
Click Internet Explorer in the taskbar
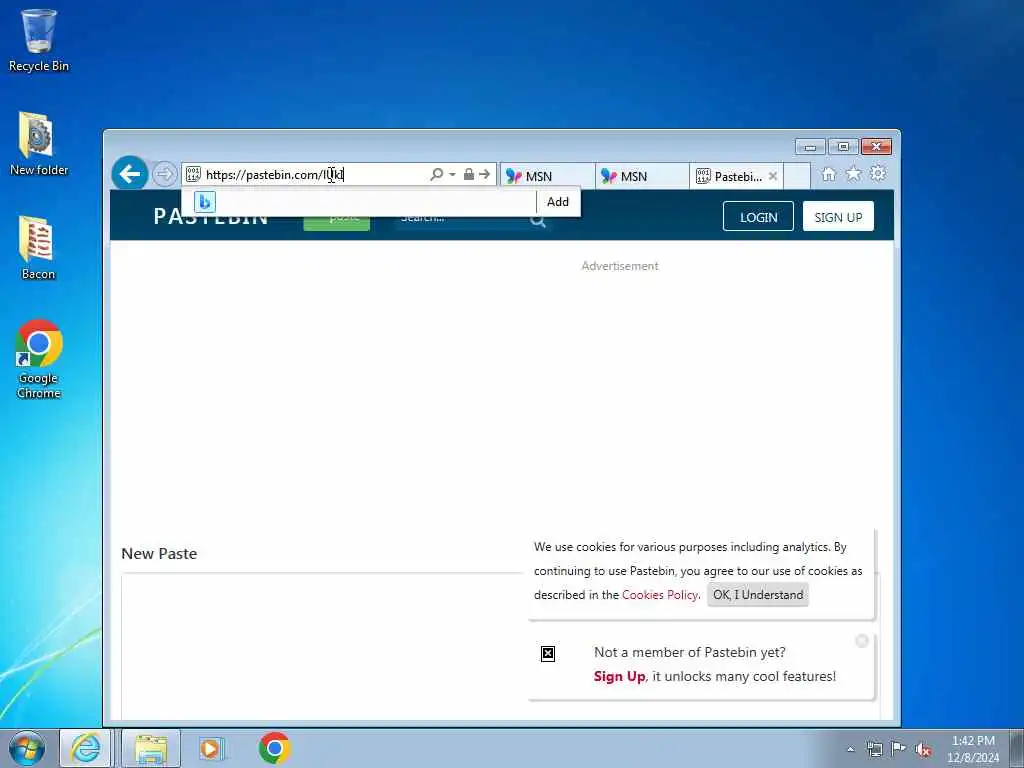tap(86, 748)
